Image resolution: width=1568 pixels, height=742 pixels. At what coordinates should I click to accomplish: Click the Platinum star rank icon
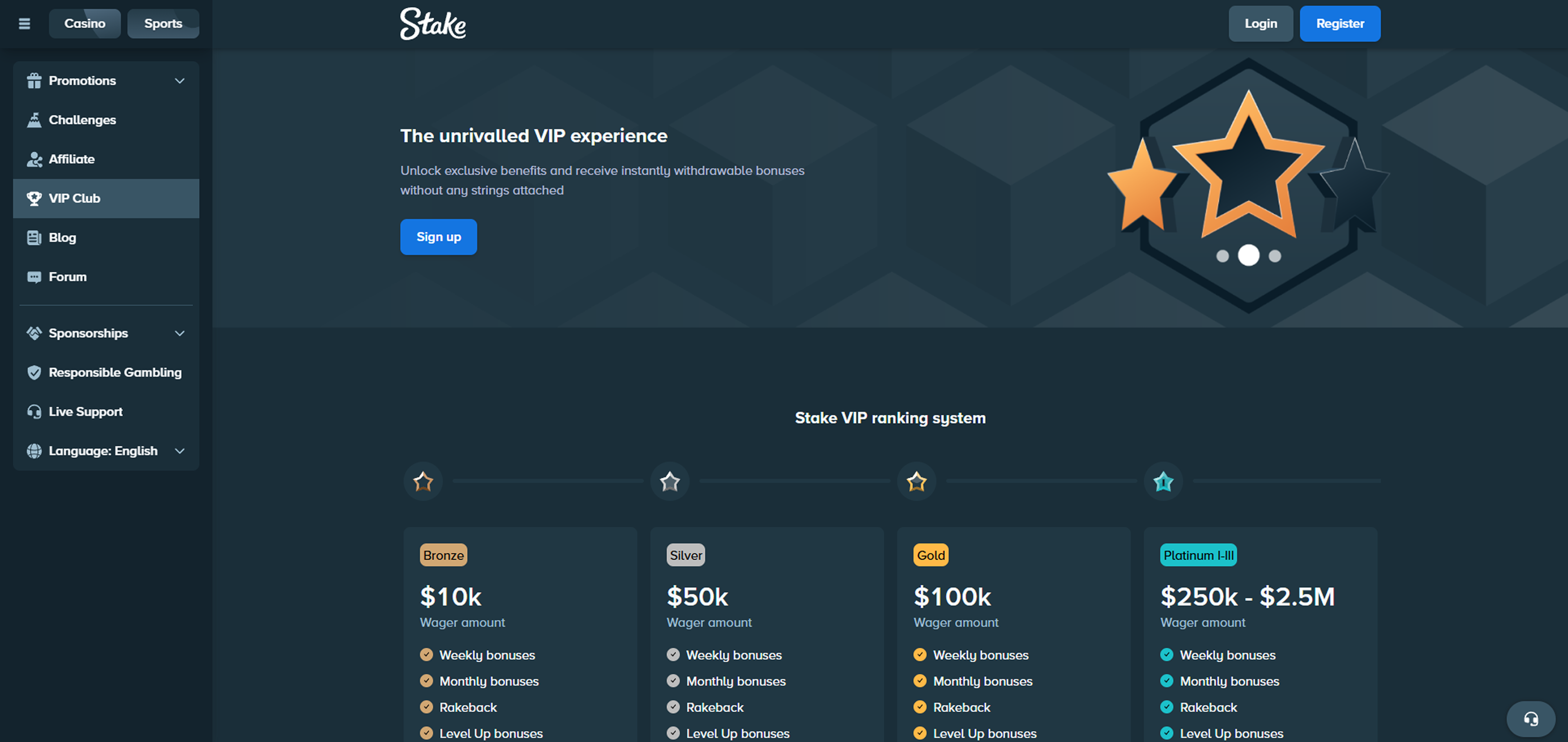pyautogui.click(x=1163, y=481)
